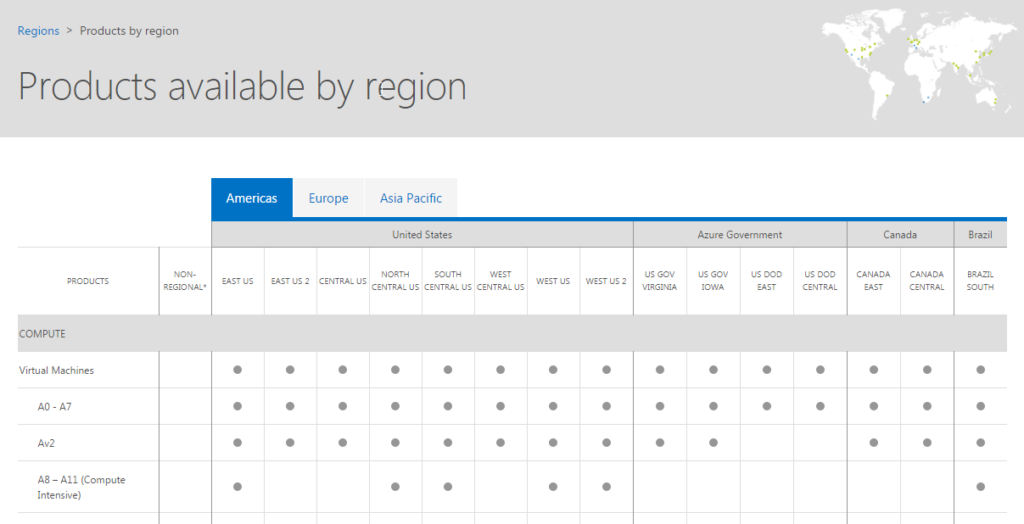1024x524 pixels.
Task: Click the WEST US column header
Action: point(553,281)
